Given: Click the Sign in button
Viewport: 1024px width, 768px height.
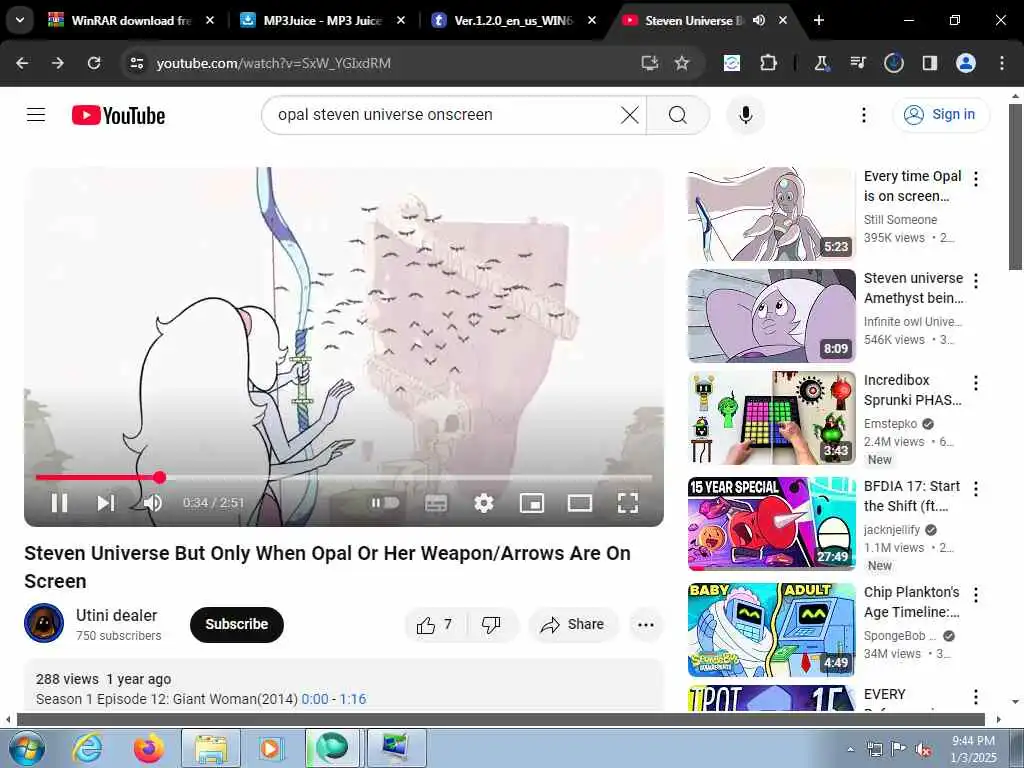Looking at the screenshot, I should click(x=941, y=115).
